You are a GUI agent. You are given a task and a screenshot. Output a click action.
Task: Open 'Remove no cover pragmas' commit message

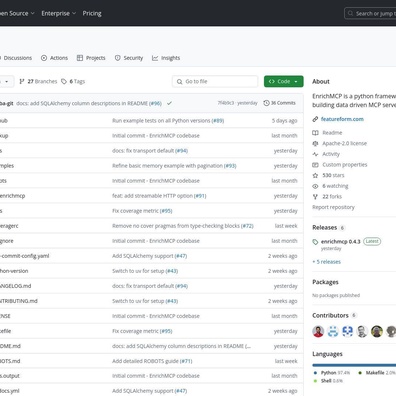click(176, 226)
